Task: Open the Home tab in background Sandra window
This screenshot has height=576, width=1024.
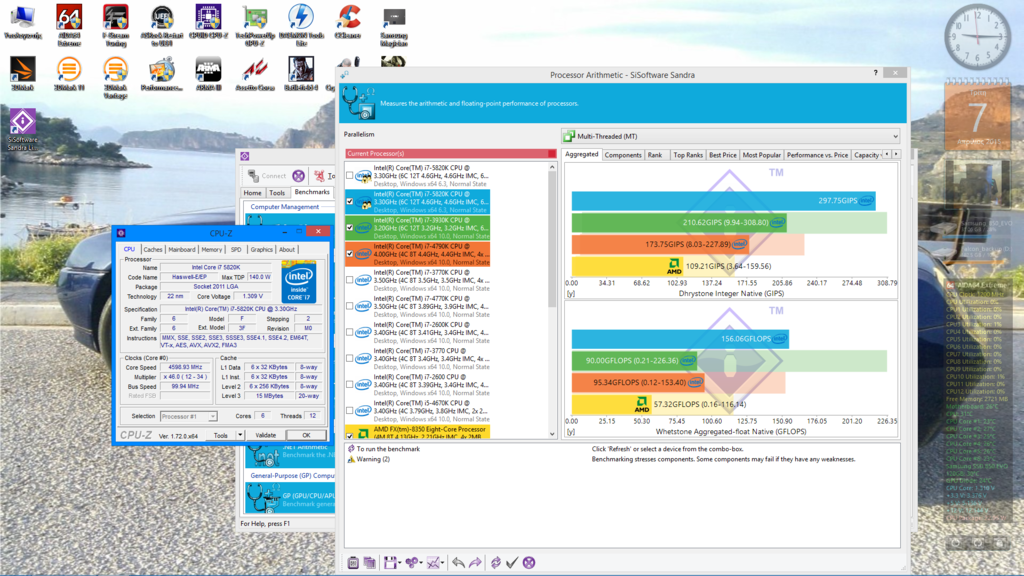Action: click(x=252, y=193)
